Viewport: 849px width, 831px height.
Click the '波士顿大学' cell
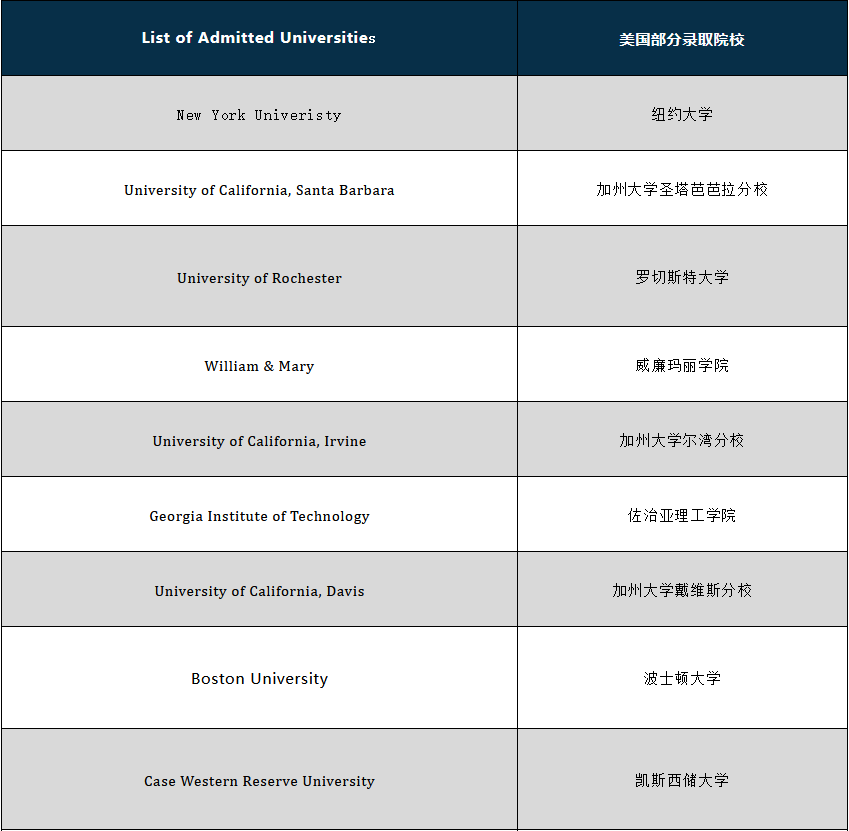coord(682,678)
